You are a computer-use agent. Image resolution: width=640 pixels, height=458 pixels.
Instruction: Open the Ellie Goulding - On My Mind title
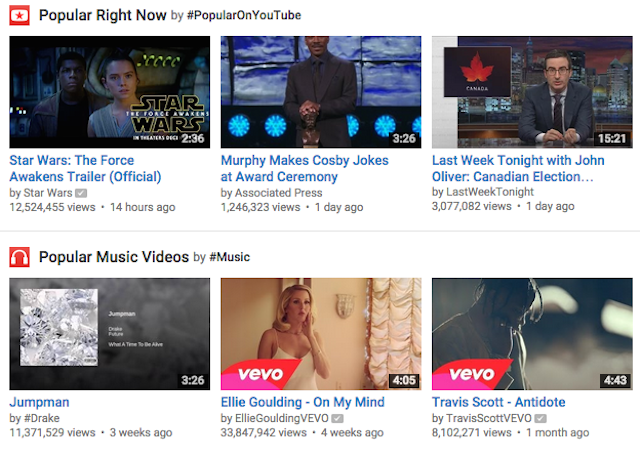pyautogui.click(x=302, y=402)
